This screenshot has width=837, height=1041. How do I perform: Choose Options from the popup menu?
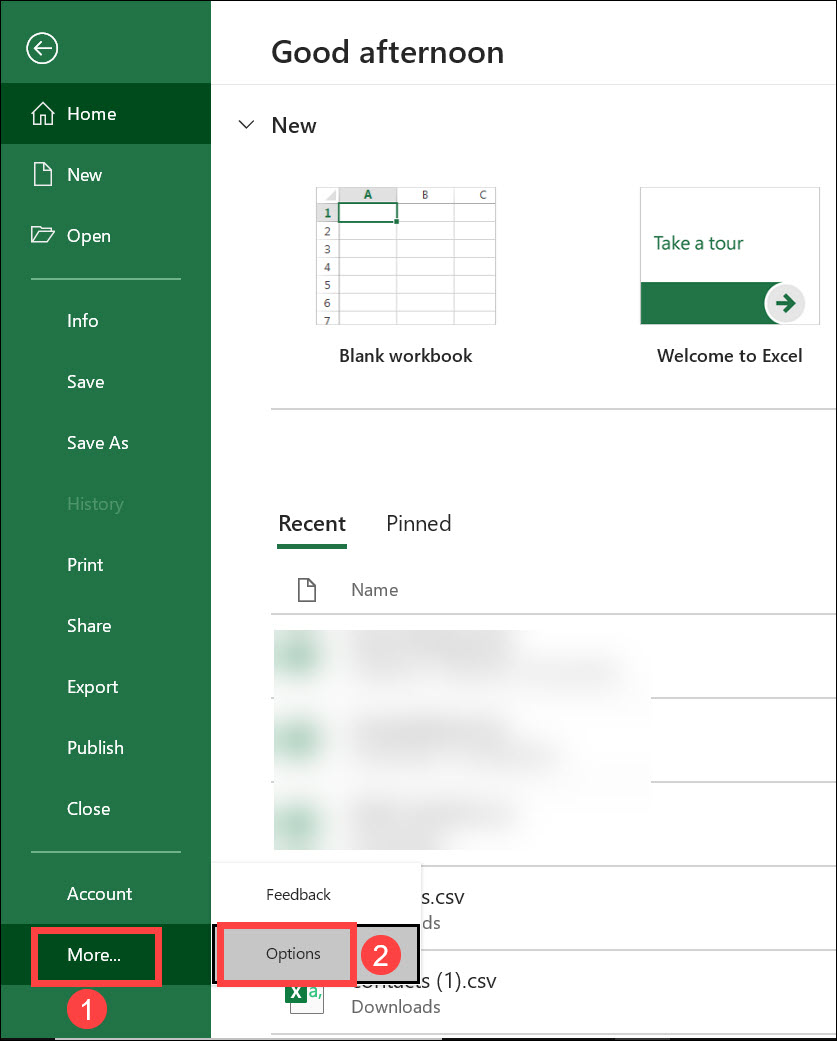[x=316, y=954]
